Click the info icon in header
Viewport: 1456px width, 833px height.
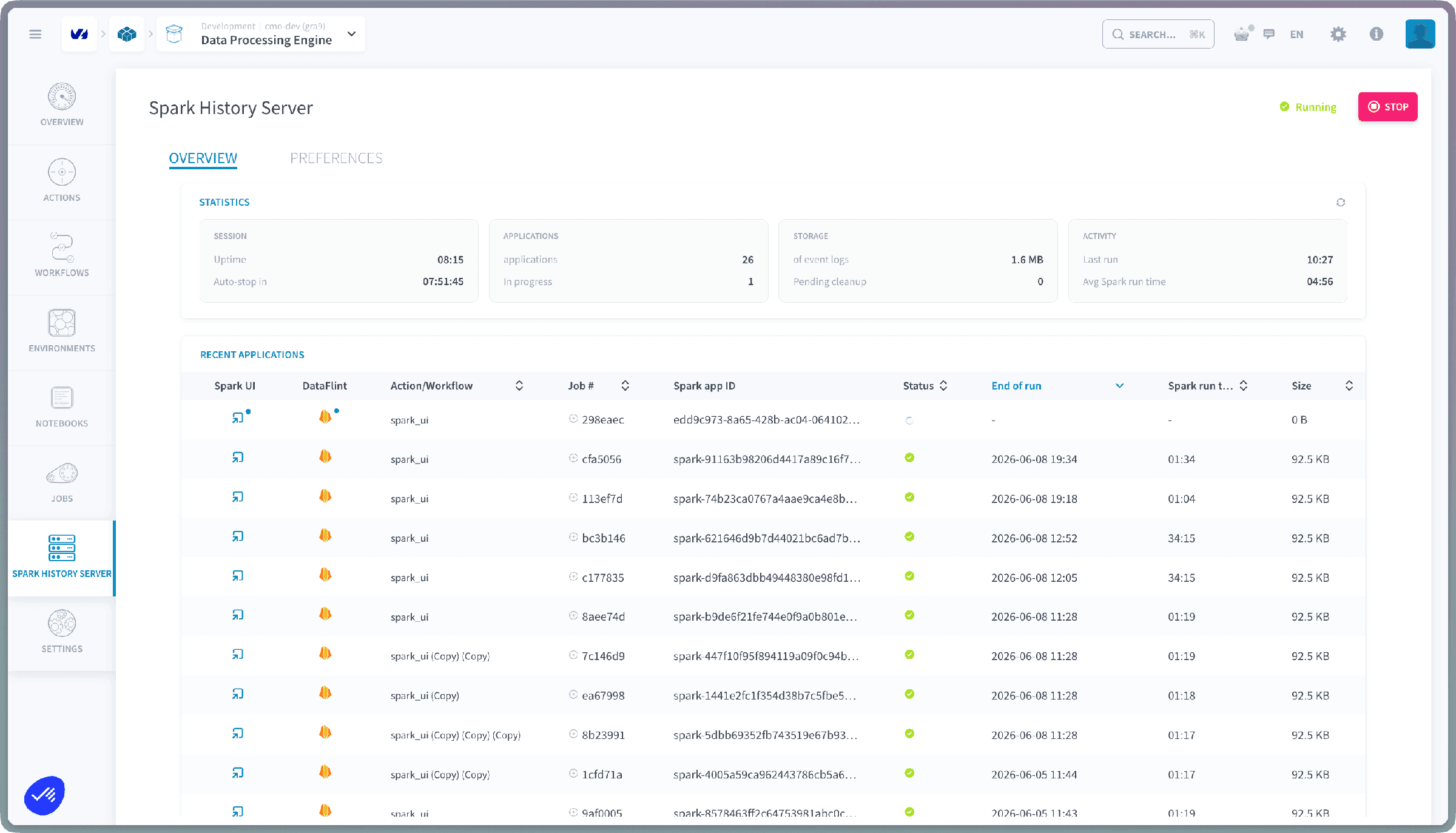coord(1376,34)
